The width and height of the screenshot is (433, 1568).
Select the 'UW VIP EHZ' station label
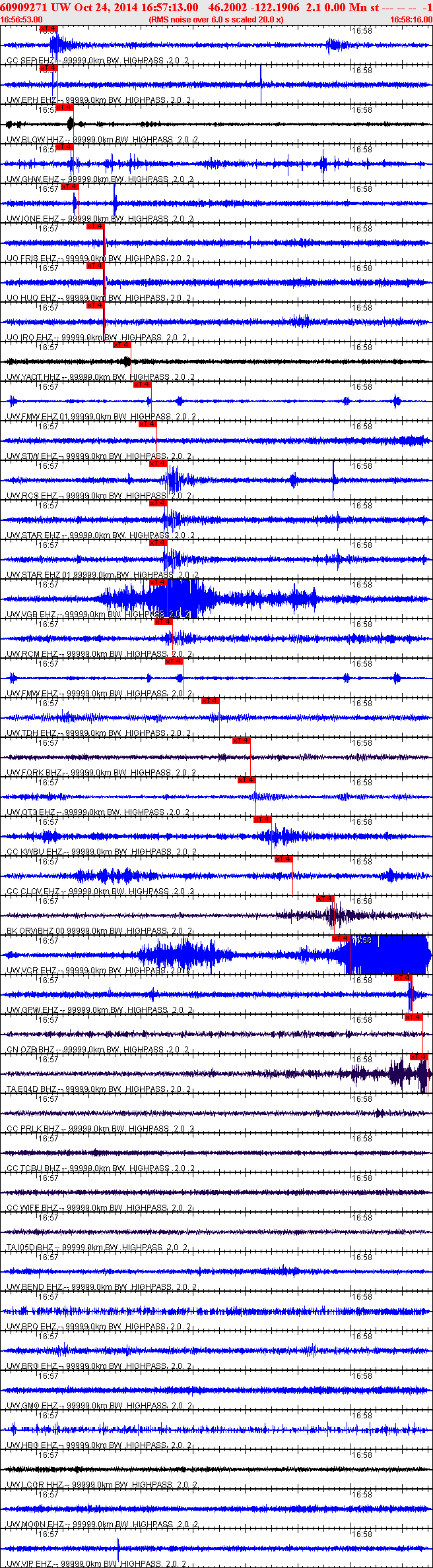tap(30, 1563)
